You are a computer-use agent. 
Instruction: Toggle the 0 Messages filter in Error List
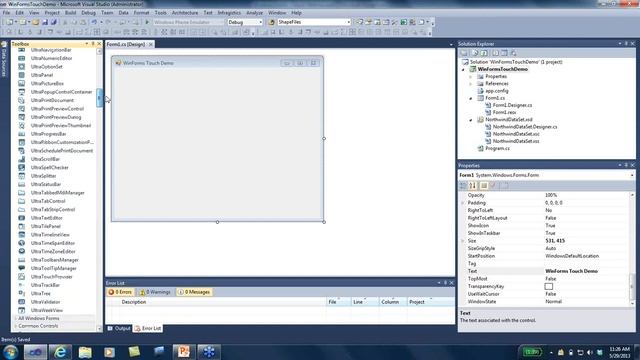pos(194,292)
